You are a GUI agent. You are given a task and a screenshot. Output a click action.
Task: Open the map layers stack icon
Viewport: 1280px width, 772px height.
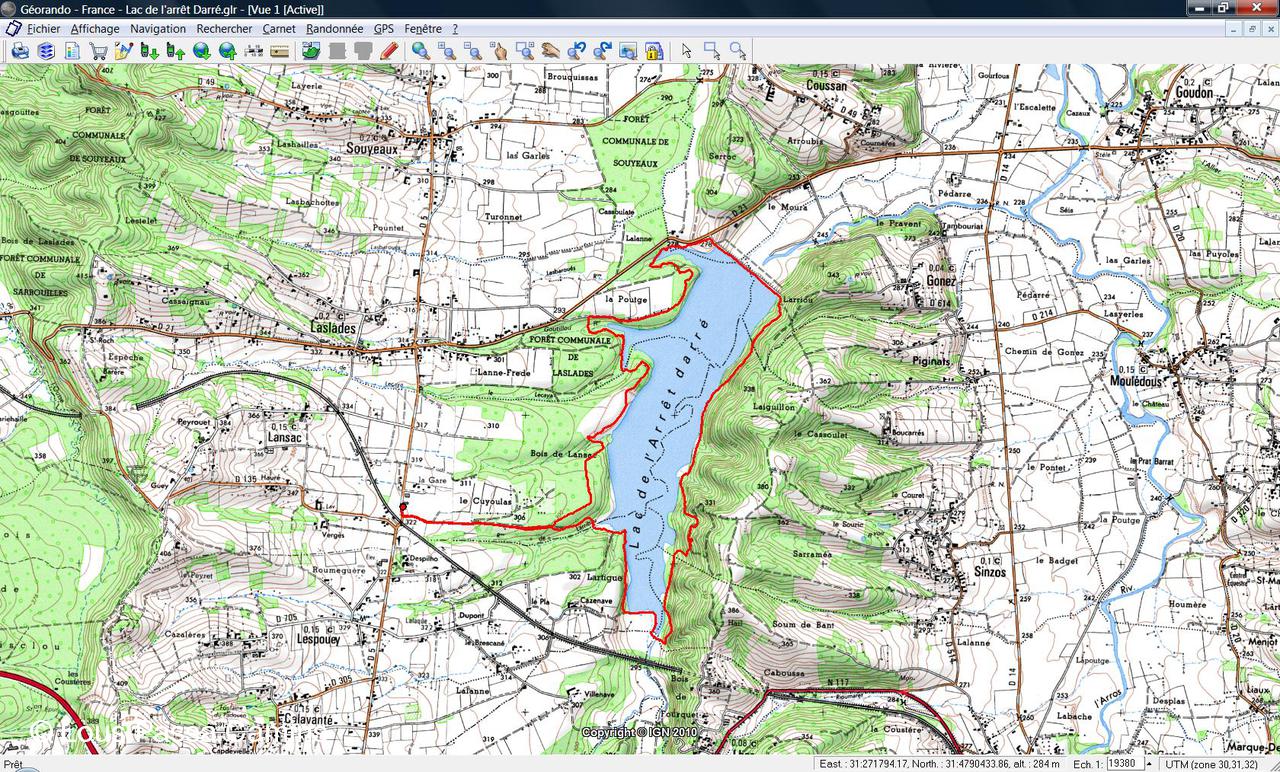pyautogui.click(x=46, y=50)
